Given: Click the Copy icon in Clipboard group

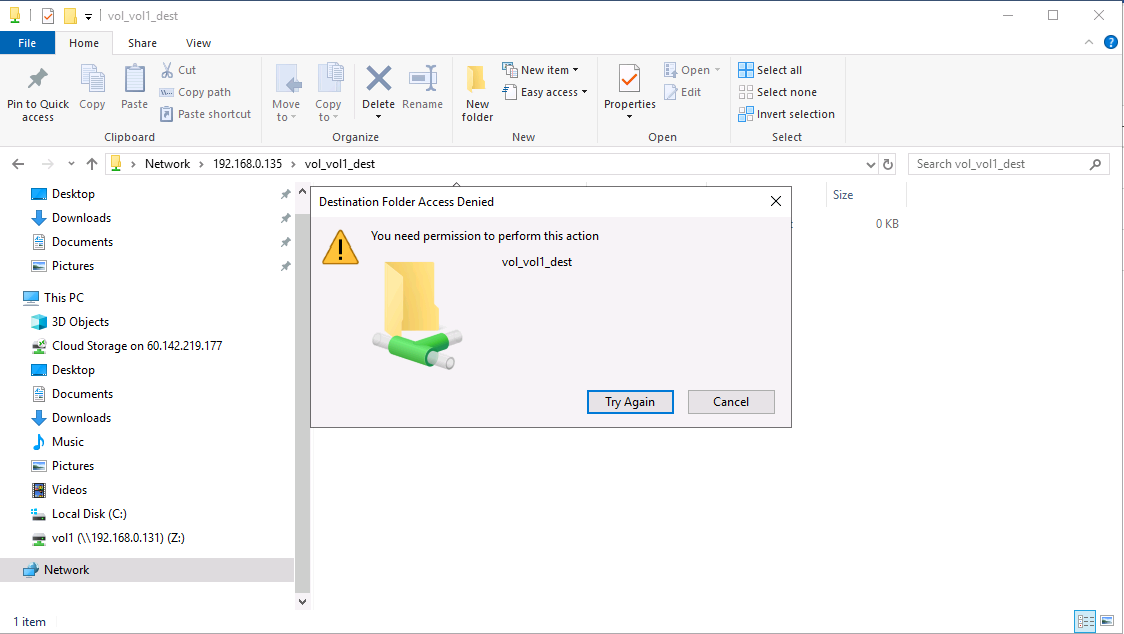Looking at the screenshot, I should pos(92,79).
